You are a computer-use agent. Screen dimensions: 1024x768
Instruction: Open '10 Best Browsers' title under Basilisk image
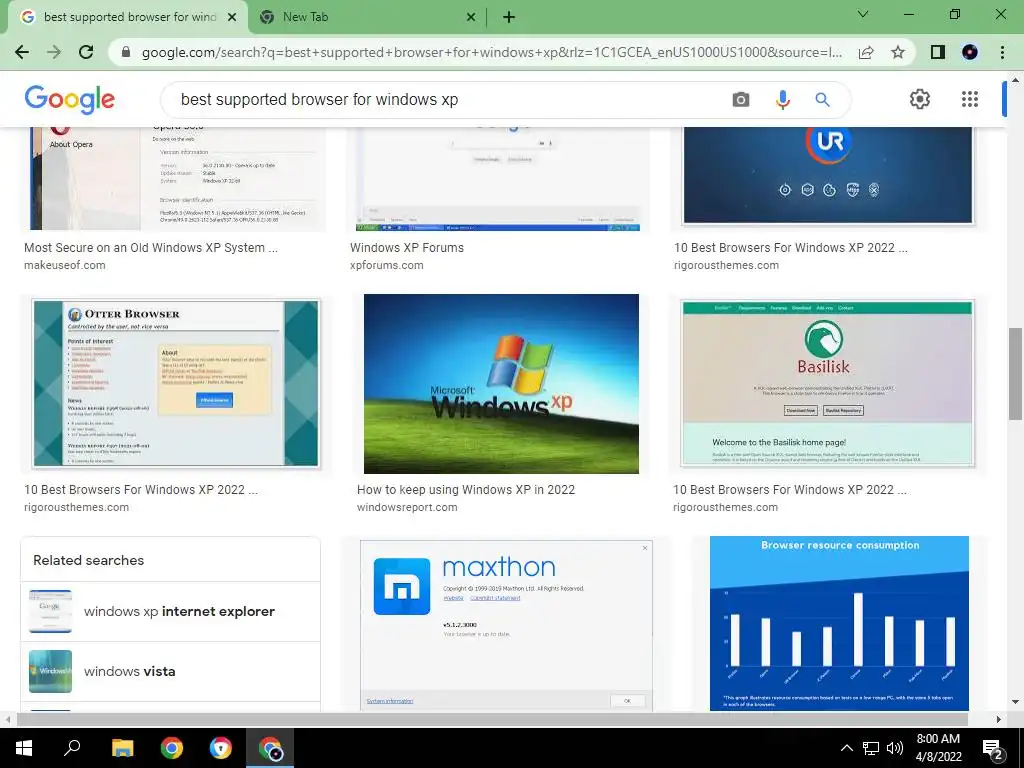(790, 490)
